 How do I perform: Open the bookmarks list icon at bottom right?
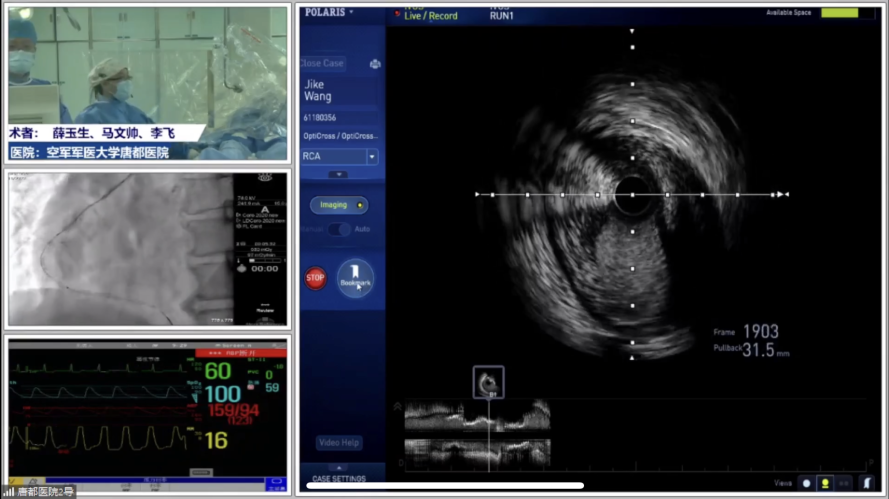click(867, 483)
